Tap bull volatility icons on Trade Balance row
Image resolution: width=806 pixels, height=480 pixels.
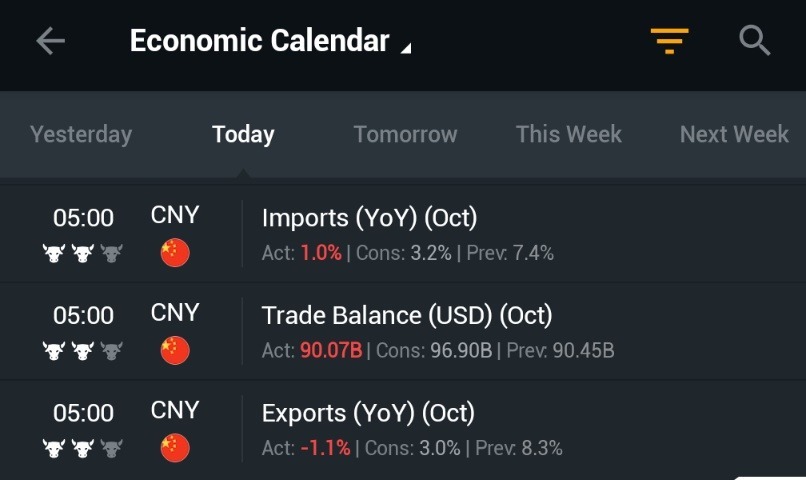click(x=83, y=351)
